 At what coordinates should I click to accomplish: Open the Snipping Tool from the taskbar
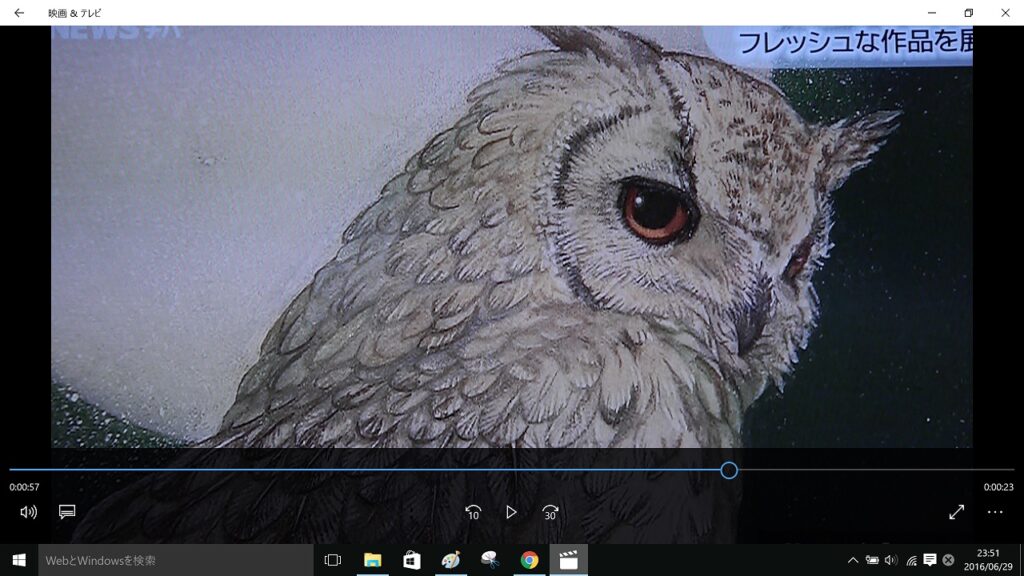click(490, 560)
